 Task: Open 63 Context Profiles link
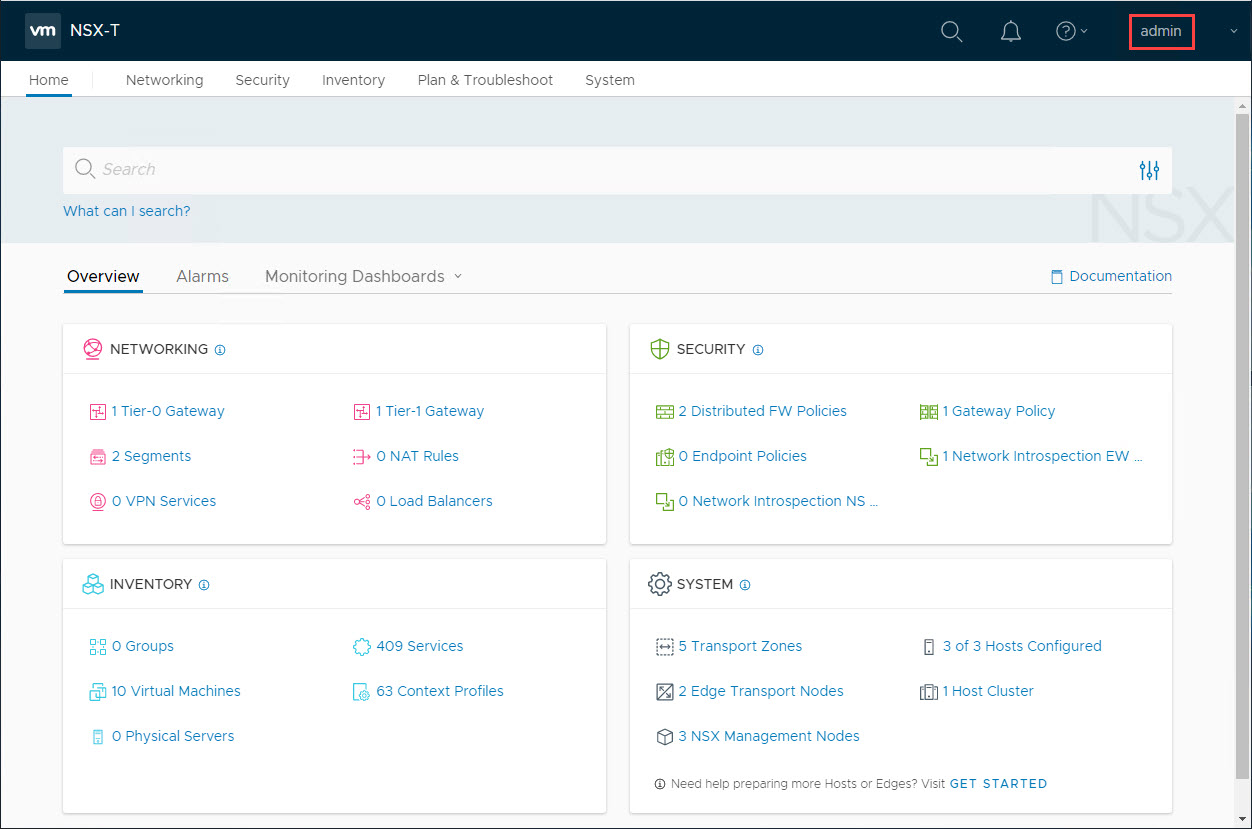439,691
